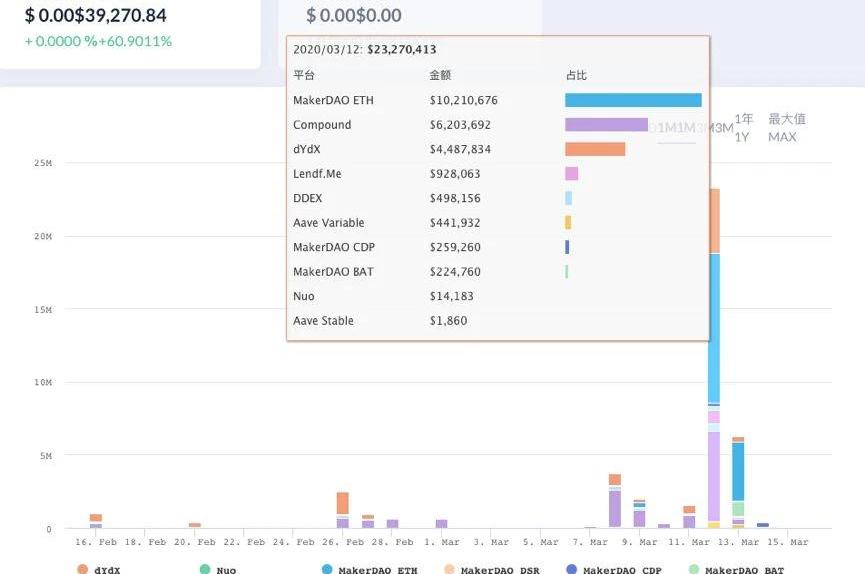The width and height of the screenshot is (865, 574).
Task: Click DDEX row name in tooltip
Action: coord(307,198)
